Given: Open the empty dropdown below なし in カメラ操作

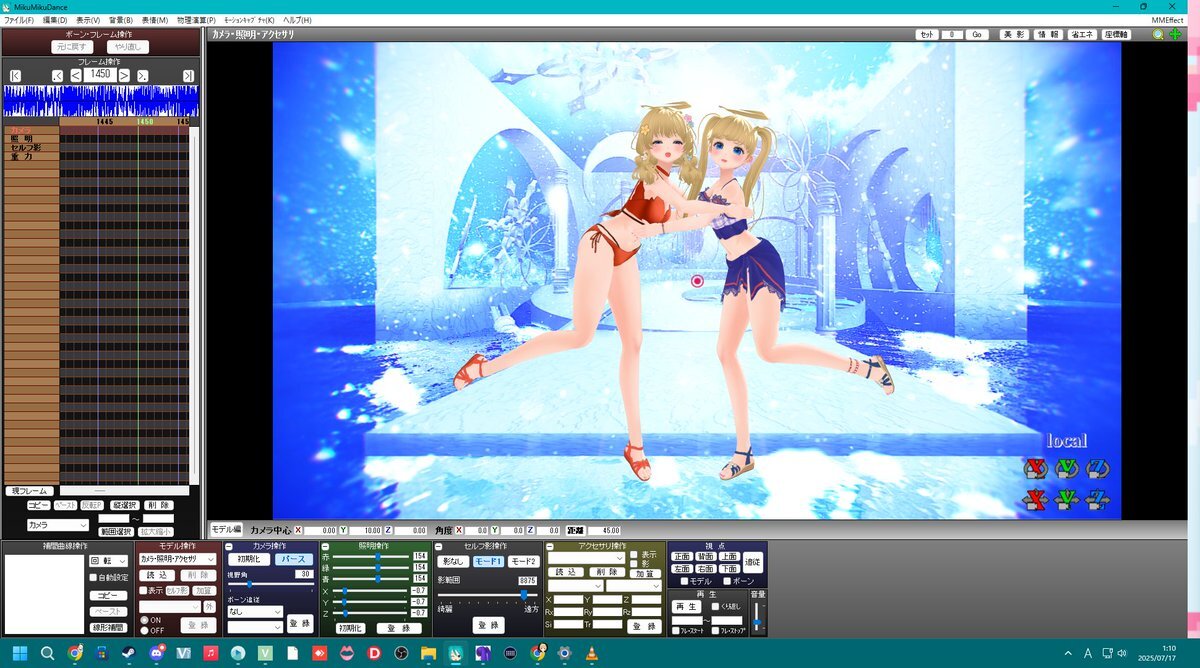Looking at the screenshot, I should pos(255,626).
